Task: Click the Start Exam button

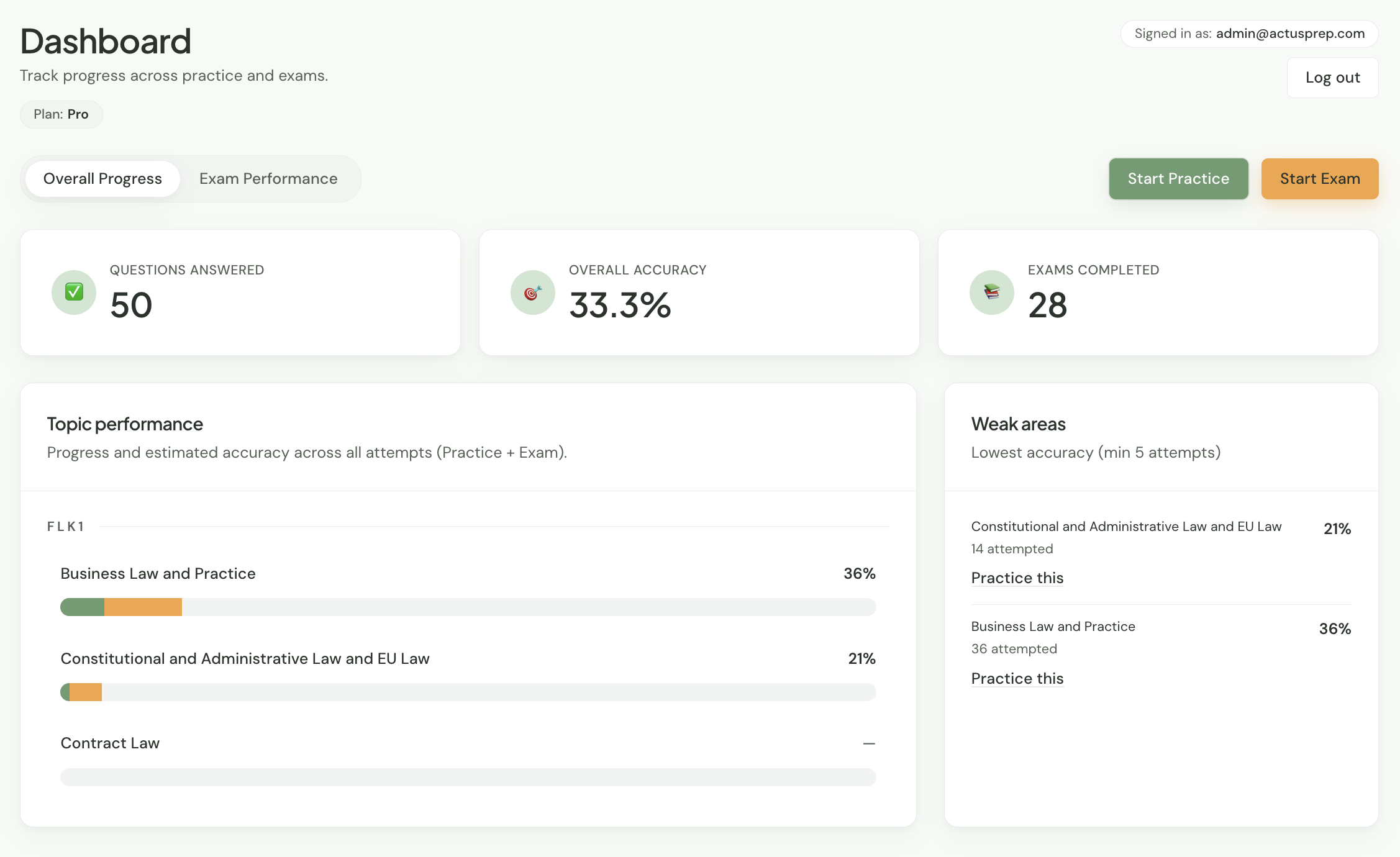Action: tap(1319, 178)
